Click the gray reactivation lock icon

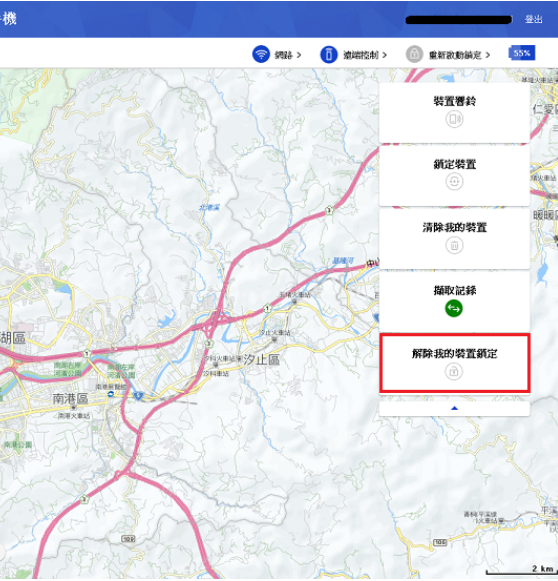point(414,54)
